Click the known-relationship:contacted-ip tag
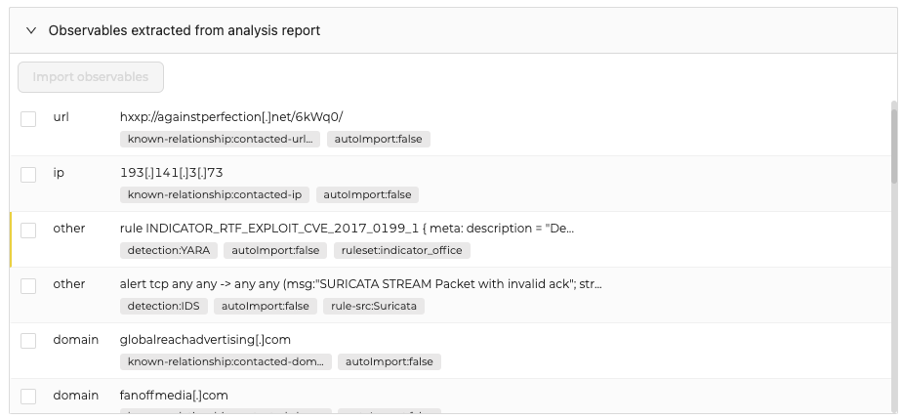Screen dimensions: 904x420 click(214, 195)
